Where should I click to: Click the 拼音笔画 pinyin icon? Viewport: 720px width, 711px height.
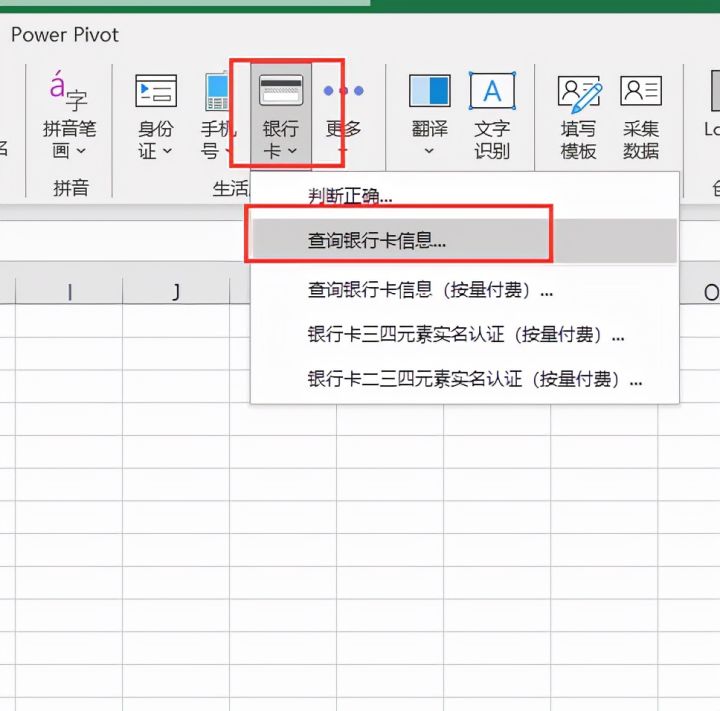(x=69, y=90)
